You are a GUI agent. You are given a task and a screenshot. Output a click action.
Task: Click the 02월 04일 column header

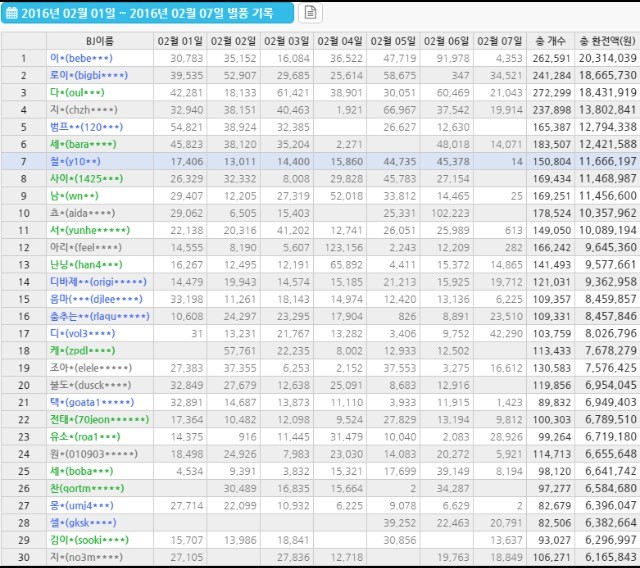[340, 41]
